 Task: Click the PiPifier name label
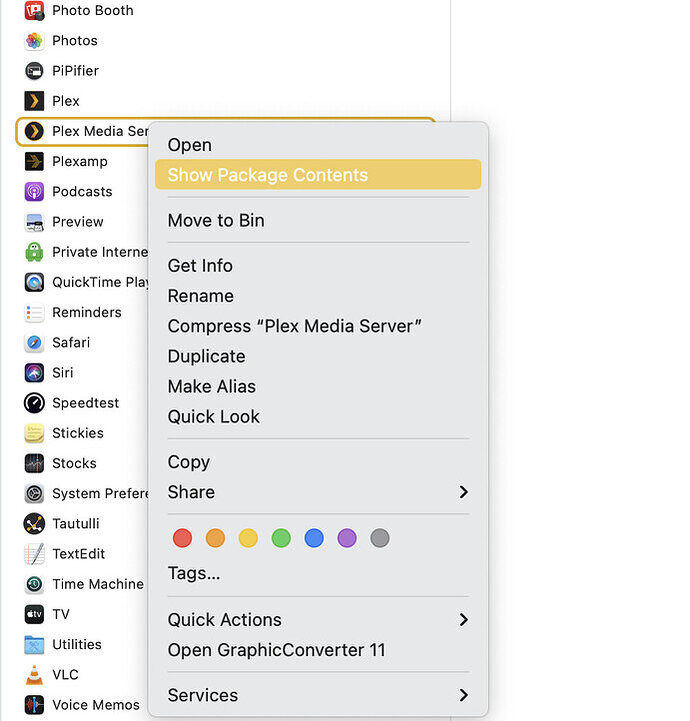tap(75, 71)
